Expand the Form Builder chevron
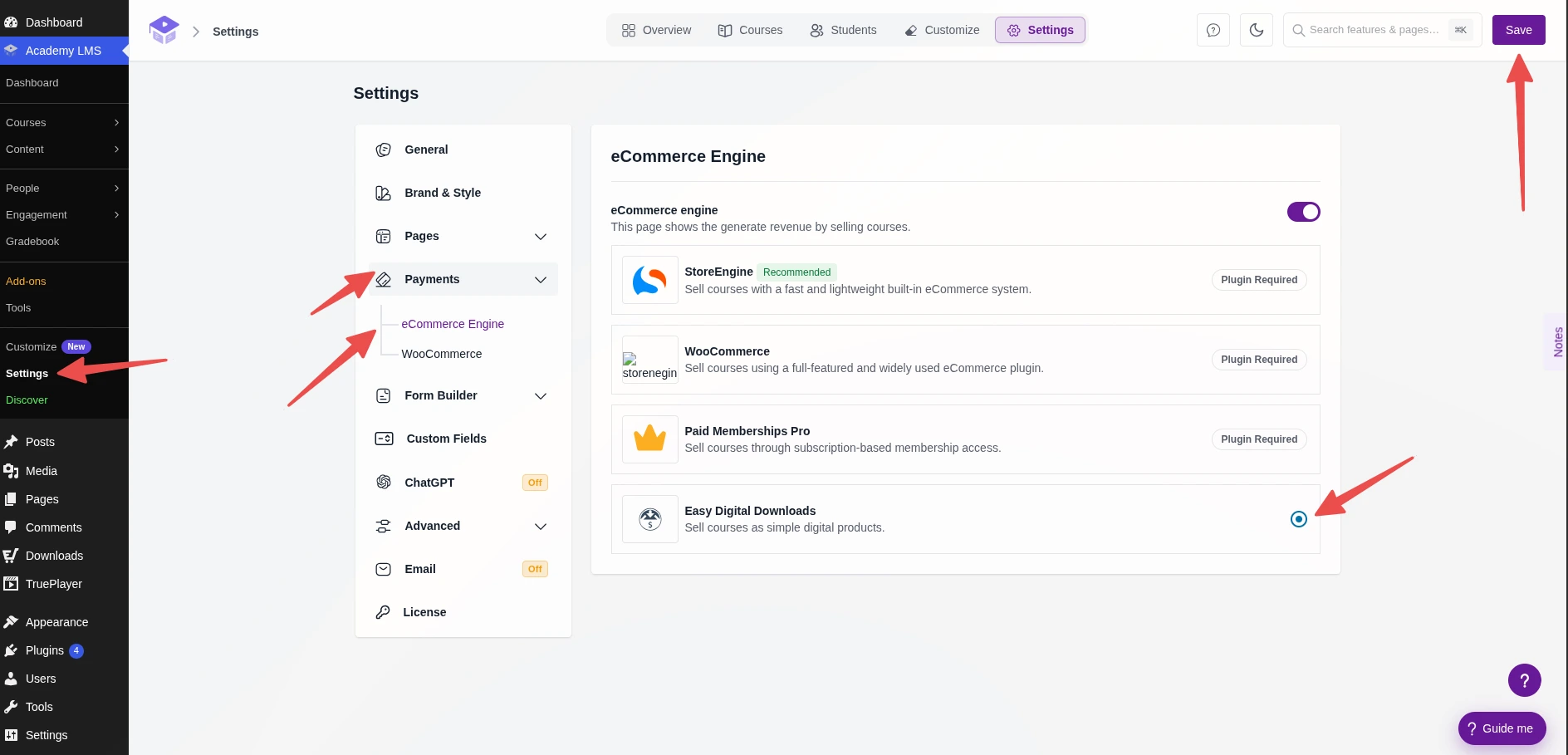This screenshot has width=1568, height=755. click(541, 396)
